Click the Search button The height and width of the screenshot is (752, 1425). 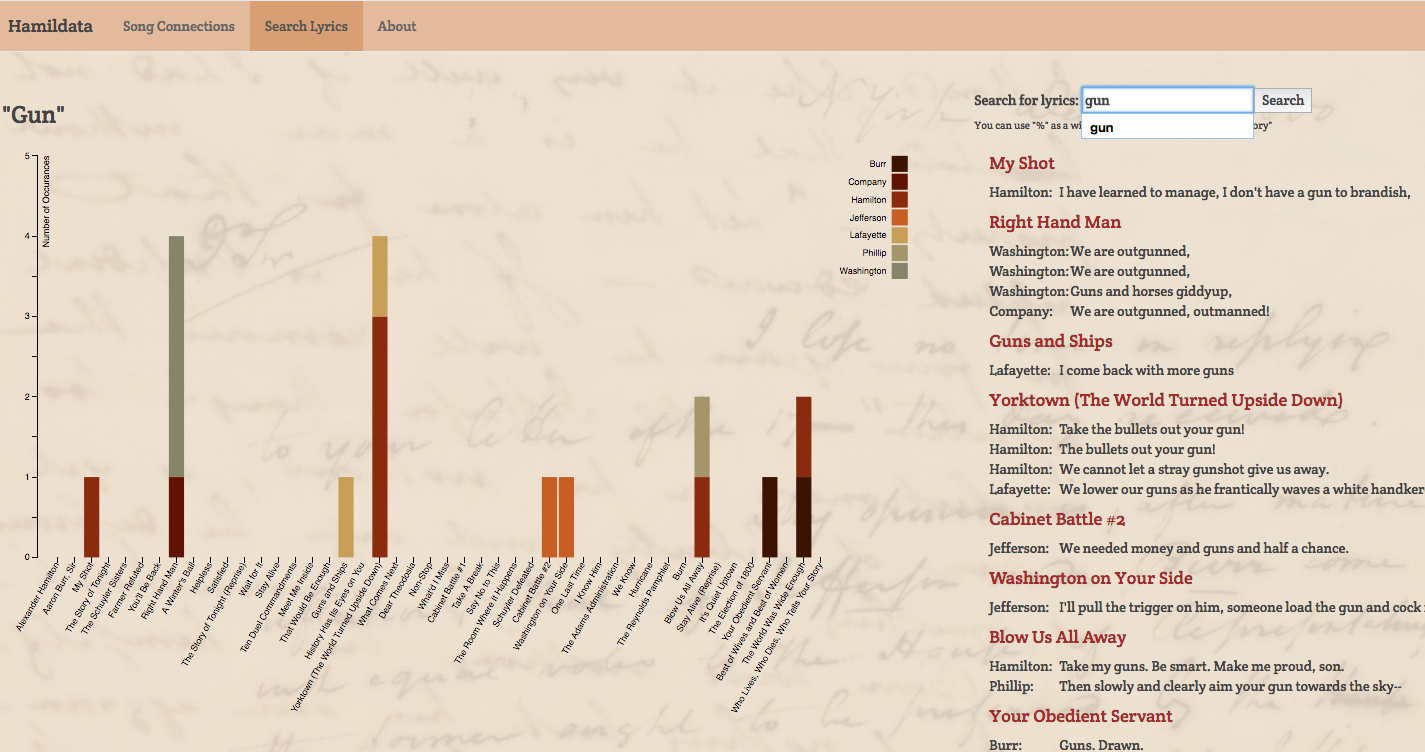[1283, 100]
